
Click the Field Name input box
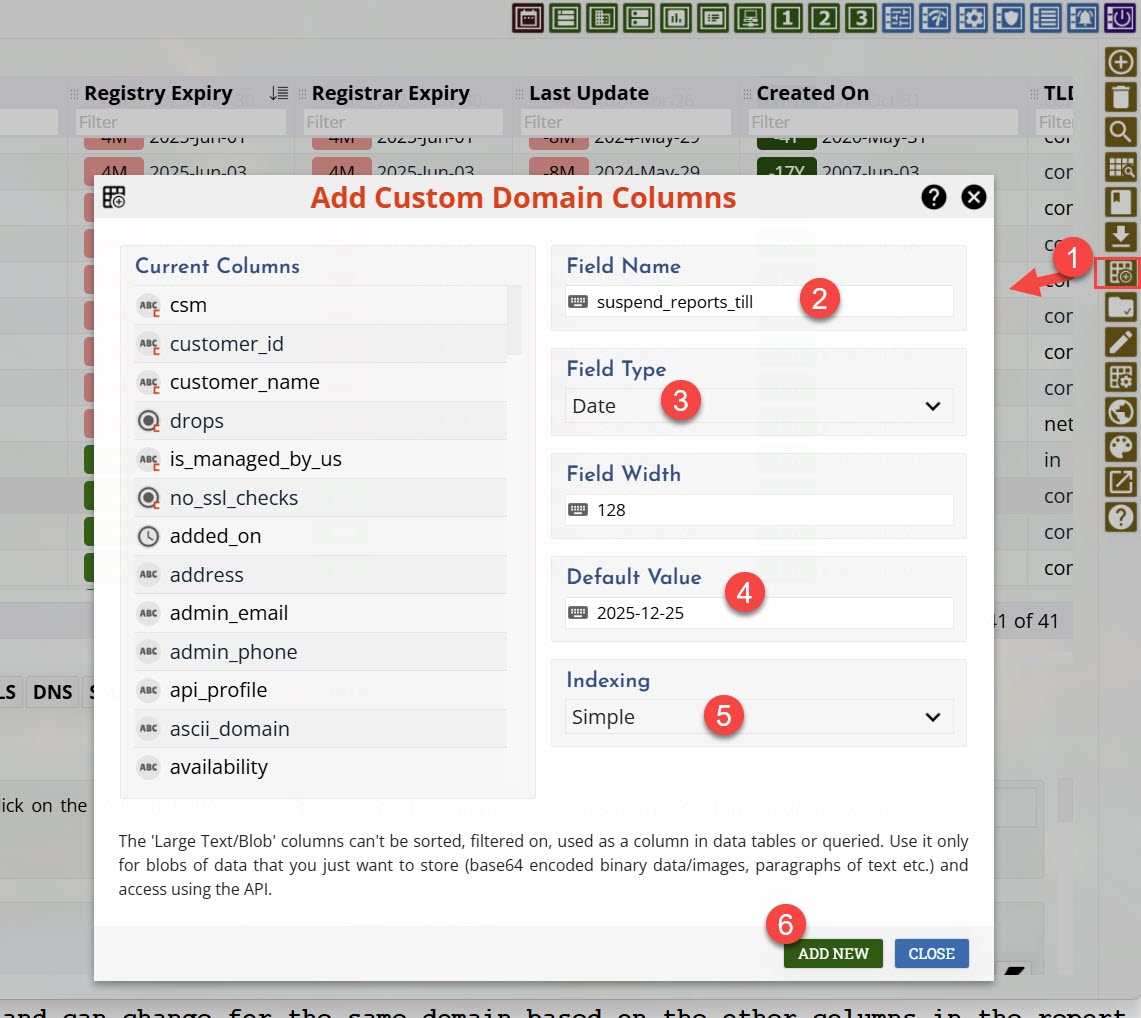(x=758, y=302)
